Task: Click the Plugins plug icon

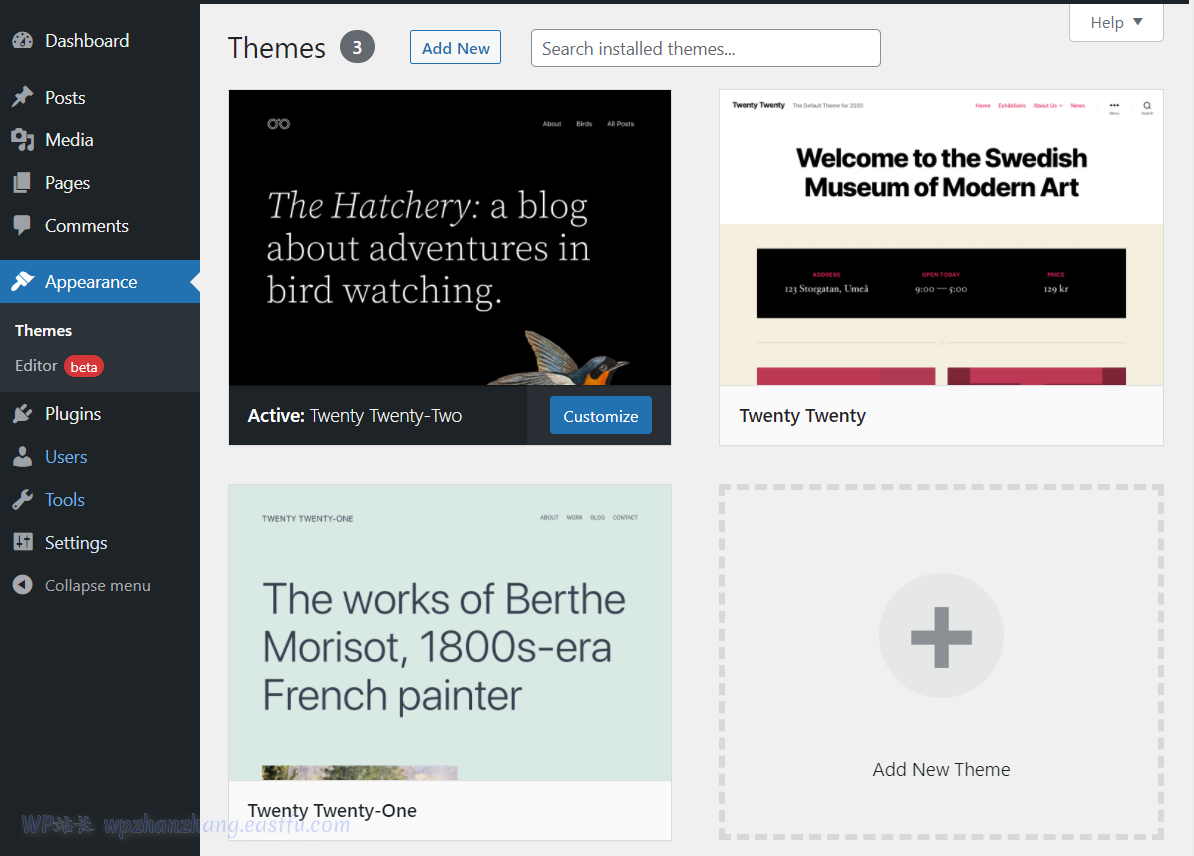Action: click(x=23, y=414)
